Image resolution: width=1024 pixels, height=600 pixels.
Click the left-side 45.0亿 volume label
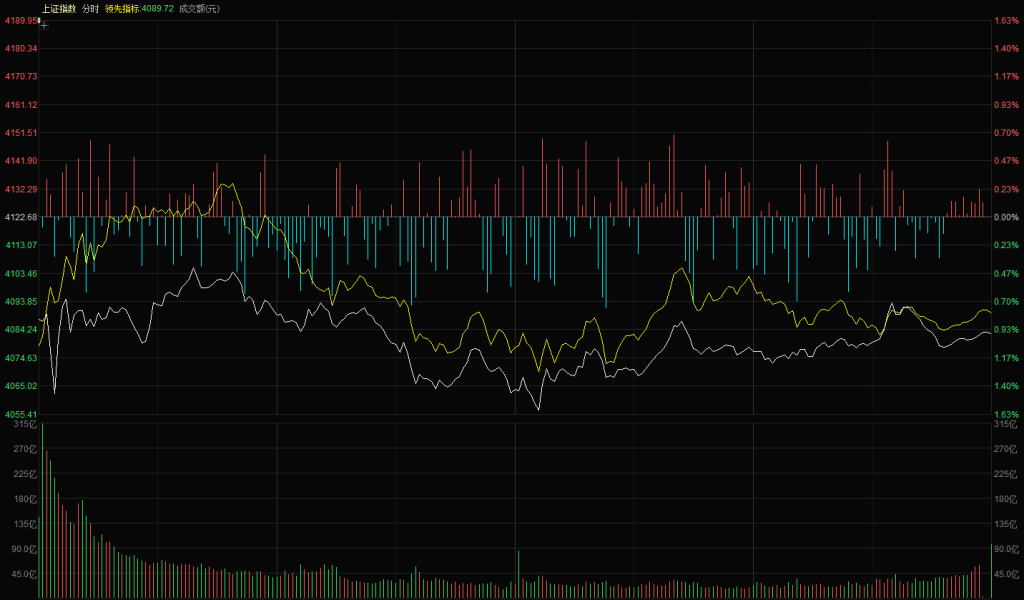(22, 574)
